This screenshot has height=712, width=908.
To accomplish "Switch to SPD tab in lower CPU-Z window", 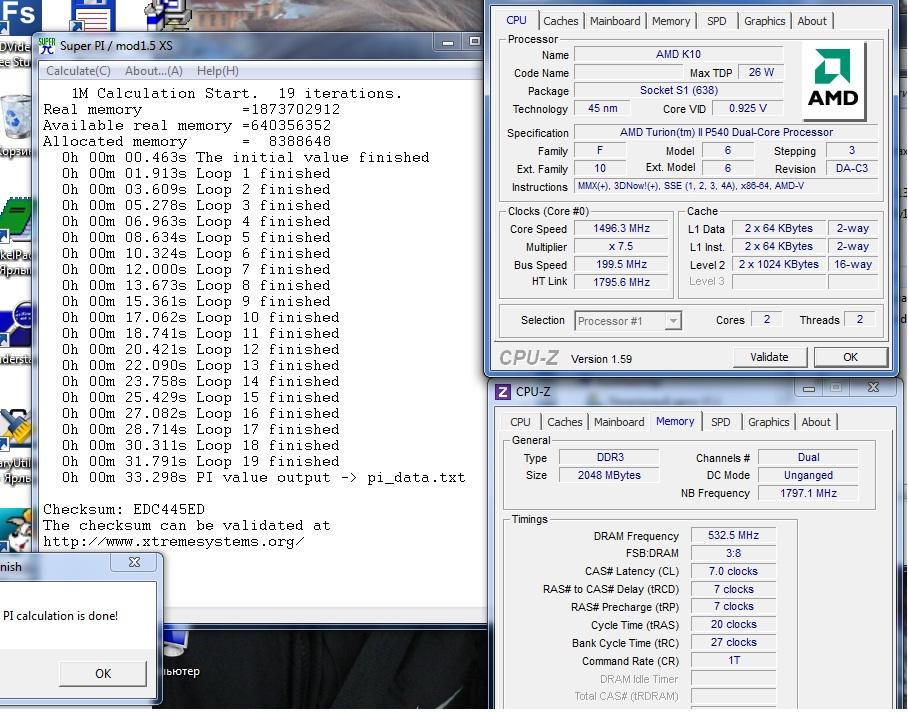I will [x=720, y=422].
